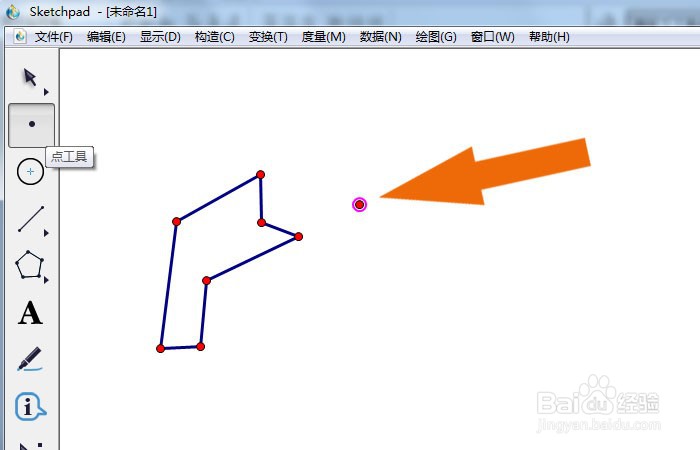Click the rightmost polygon vertex
Image resolution: width=700 pixels, height=450 pixels.
pyautogui.click(x=299, y=237)
